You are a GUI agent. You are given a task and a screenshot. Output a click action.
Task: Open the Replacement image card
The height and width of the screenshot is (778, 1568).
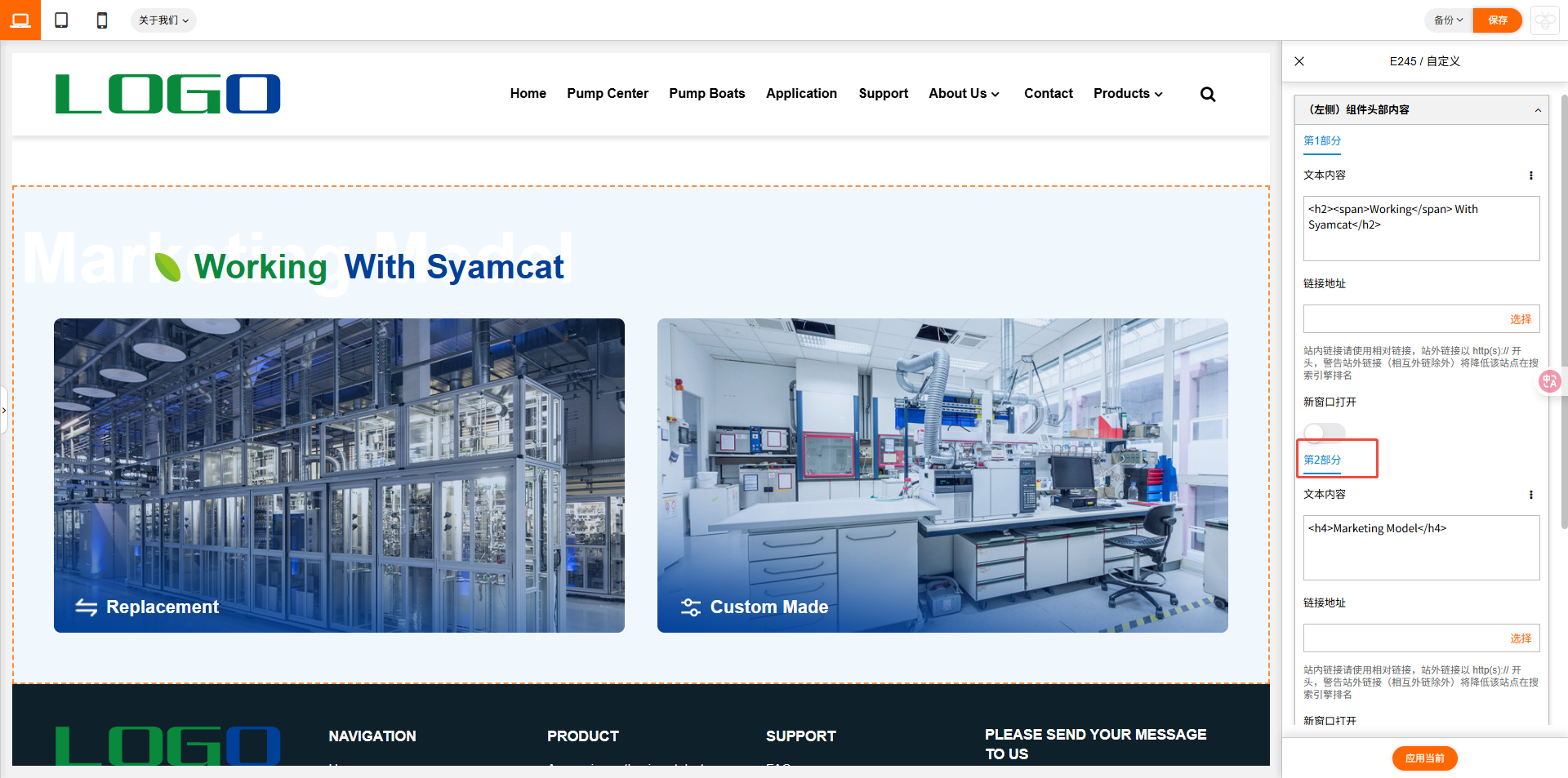coord(339,475)
